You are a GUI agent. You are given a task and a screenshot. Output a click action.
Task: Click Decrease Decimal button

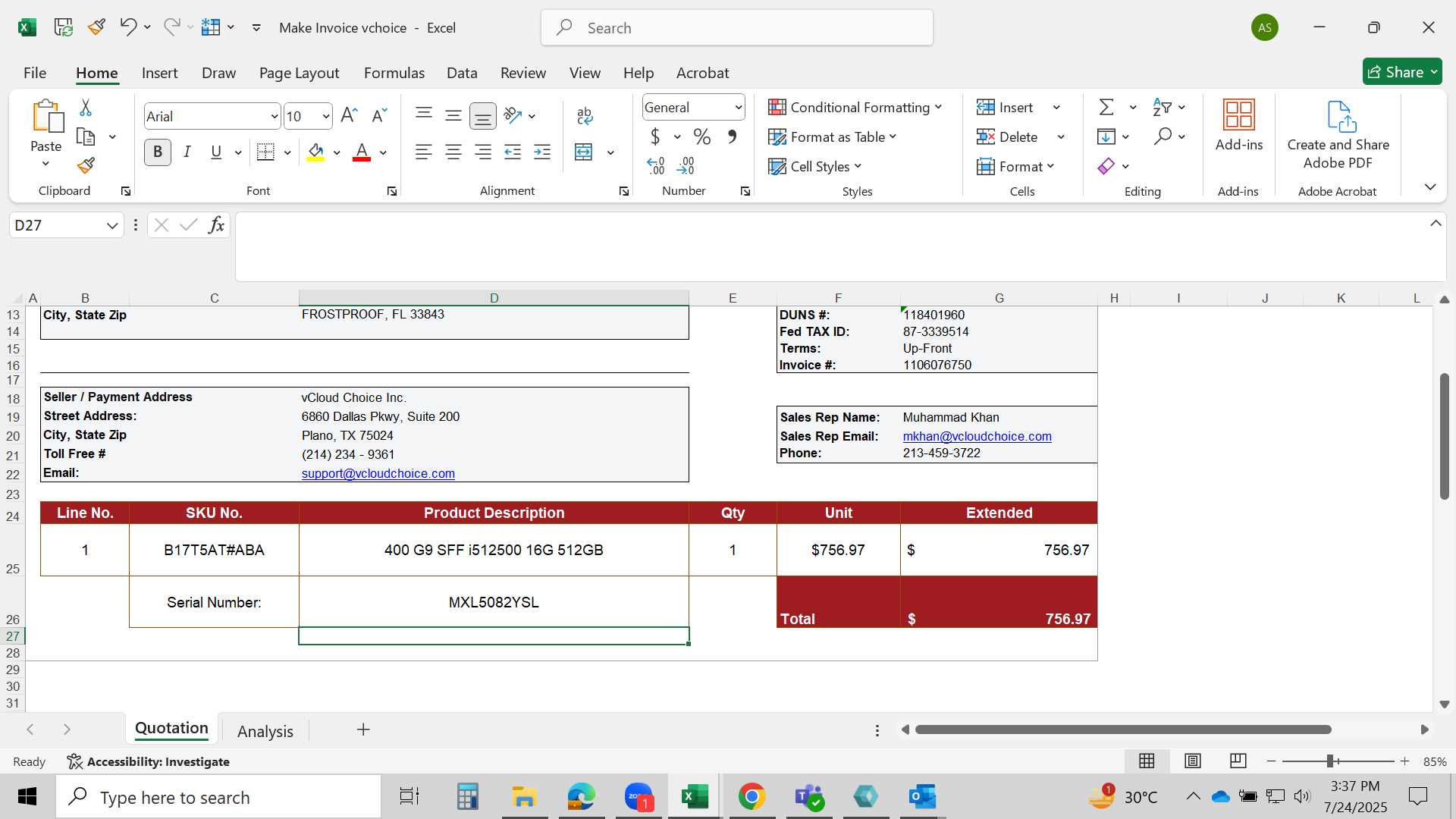point(686,166)
